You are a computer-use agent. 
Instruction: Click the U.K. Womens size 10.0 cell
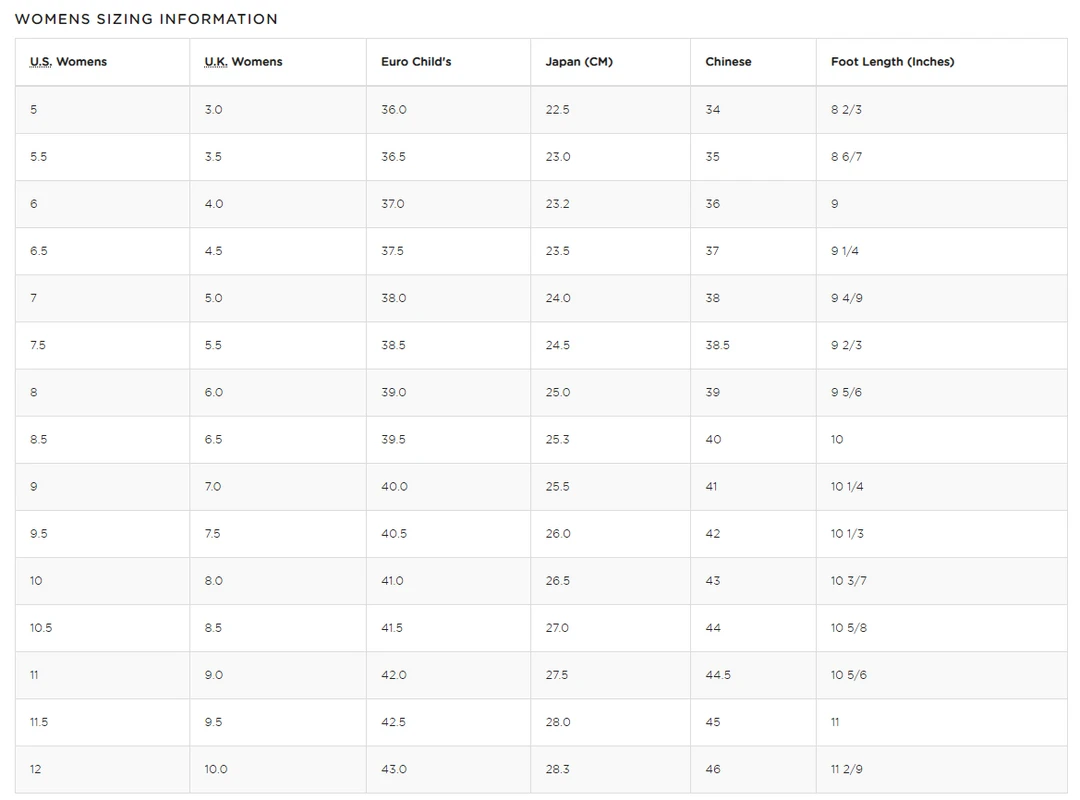click(216, 769)
